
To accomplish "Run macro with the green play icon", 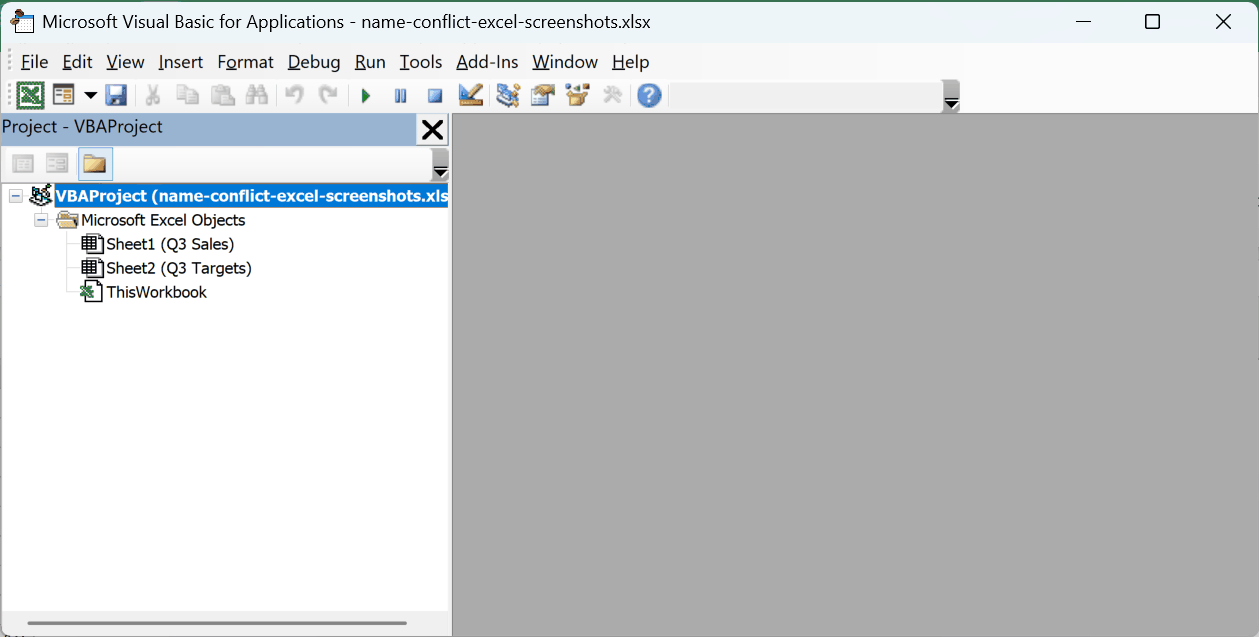I will click(x=366, y=96).
